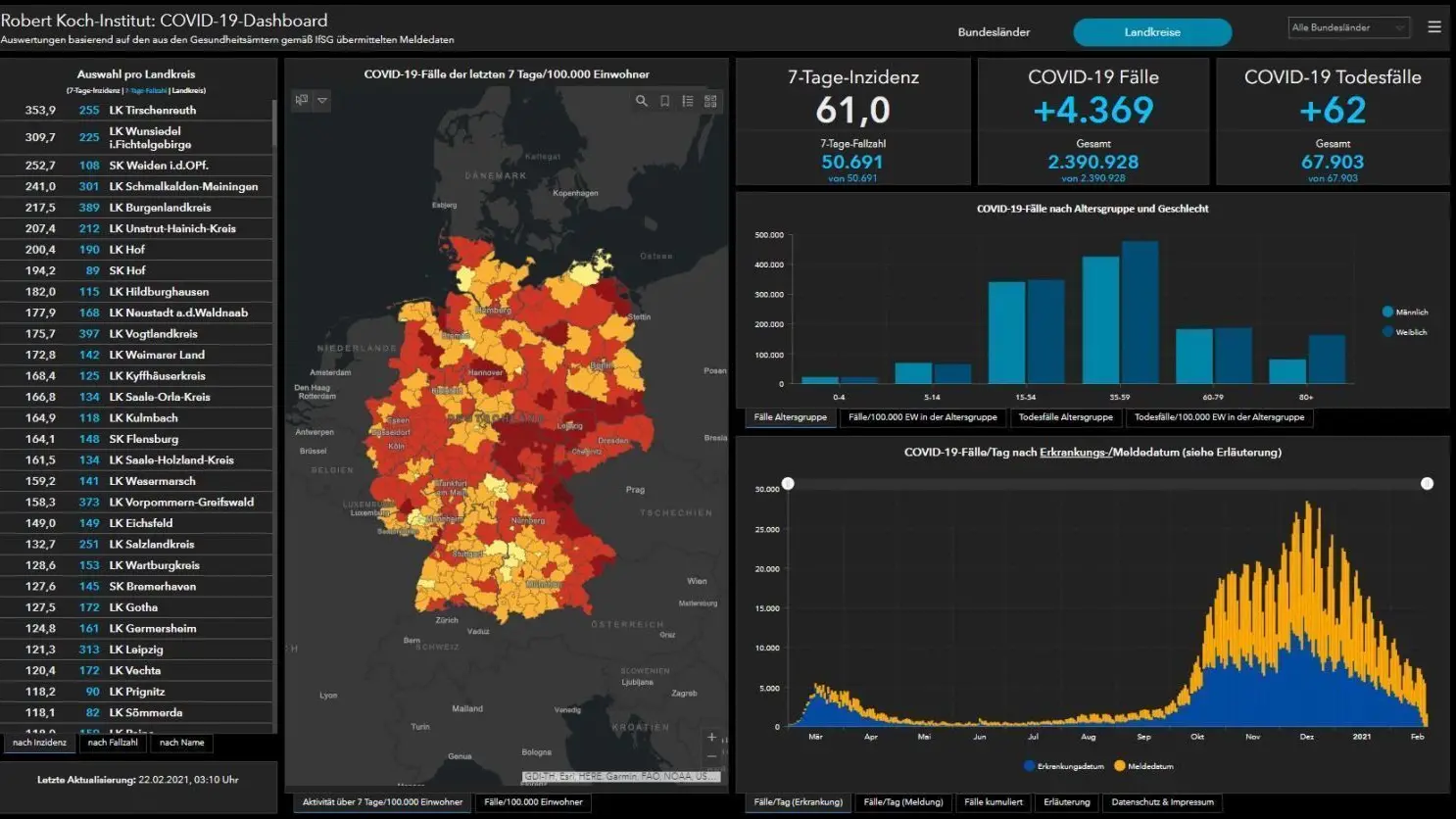Click the Bundesländer button

pos(994,32)
